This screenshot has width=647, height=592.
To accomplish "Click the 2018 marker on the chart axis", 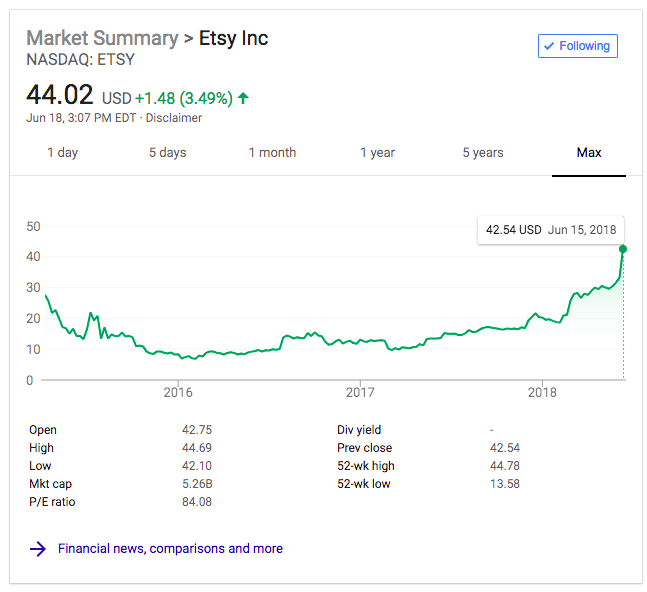I will point(542,392).
